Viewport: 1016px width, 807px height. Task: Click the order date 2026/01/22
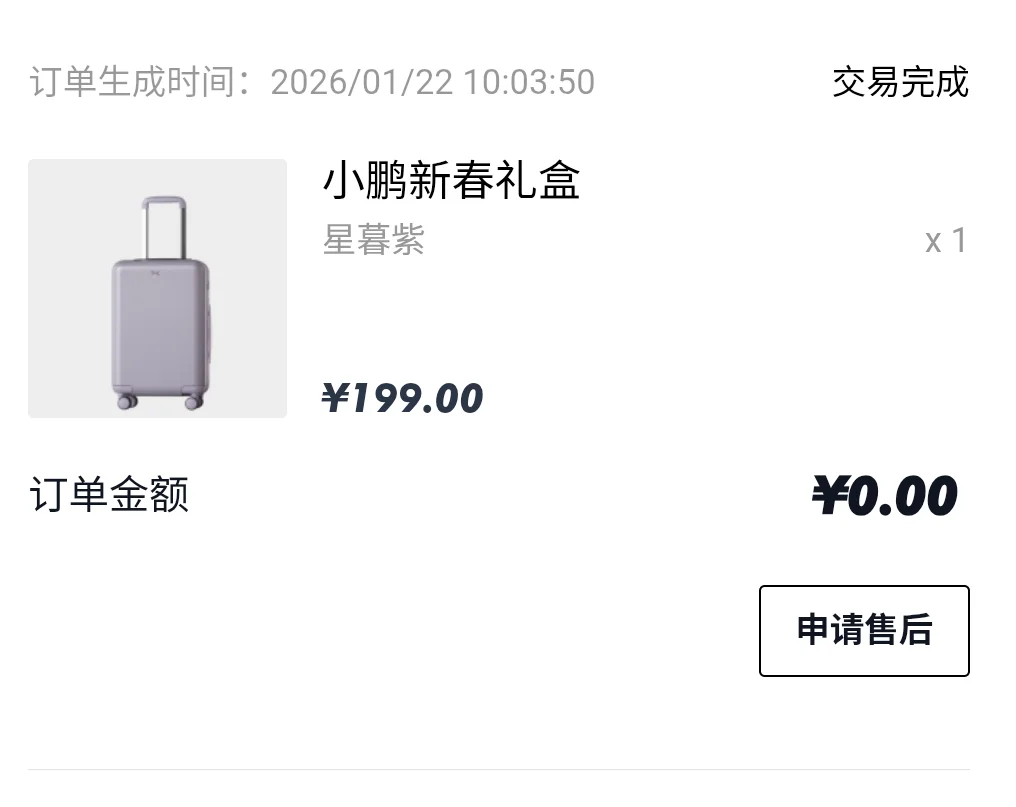[x=362, y=82]
